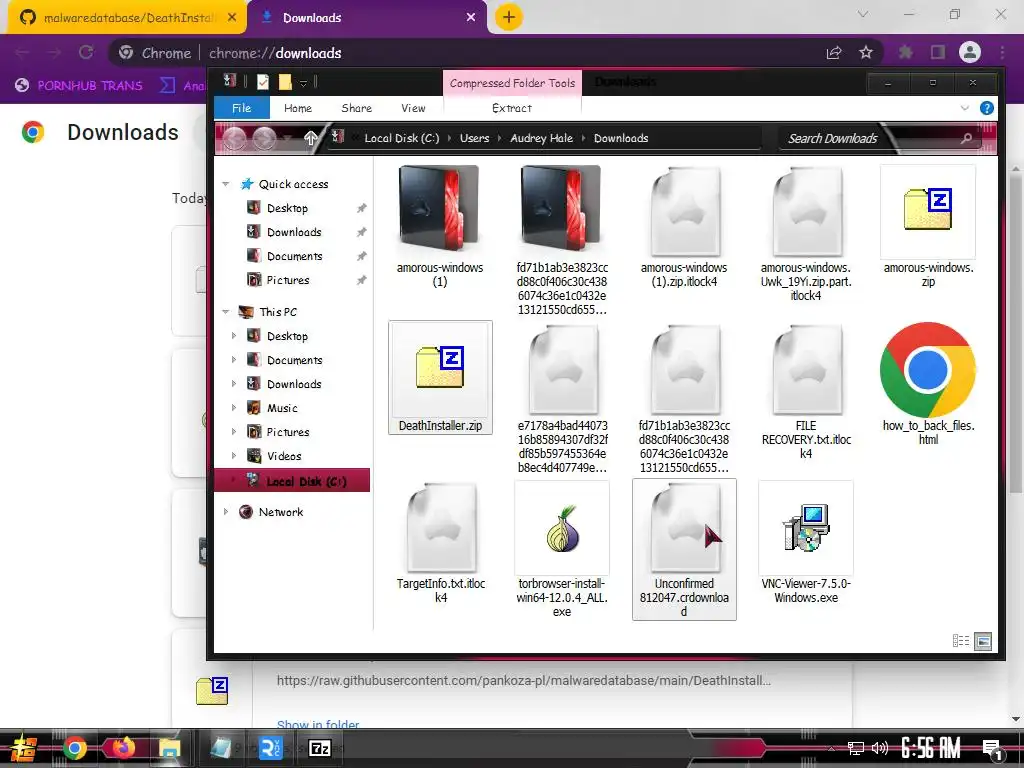
Task: Click the volume icon in system tray
Action: pyautogui.click(x=880, y=748)
